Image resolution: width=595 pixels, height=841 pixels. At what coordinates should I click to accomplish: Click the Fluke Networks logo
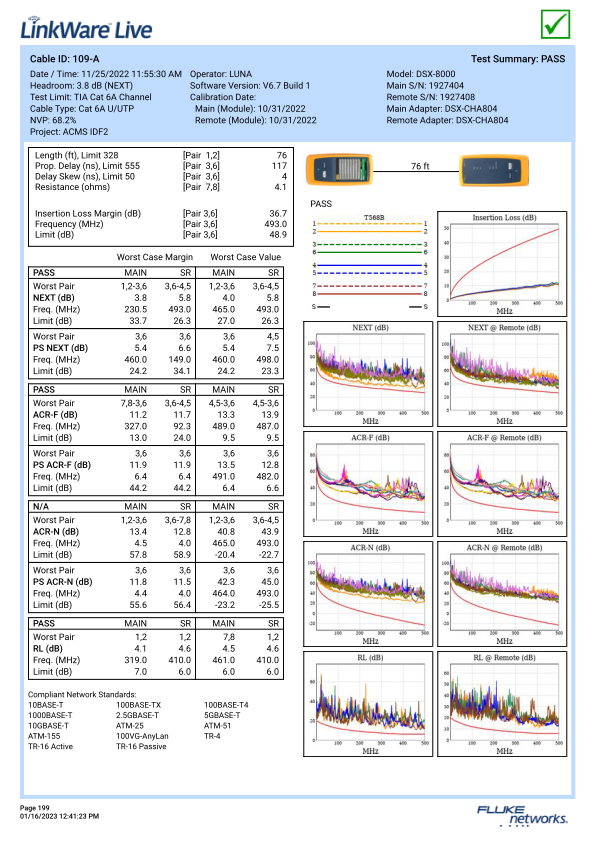point(522,815)
